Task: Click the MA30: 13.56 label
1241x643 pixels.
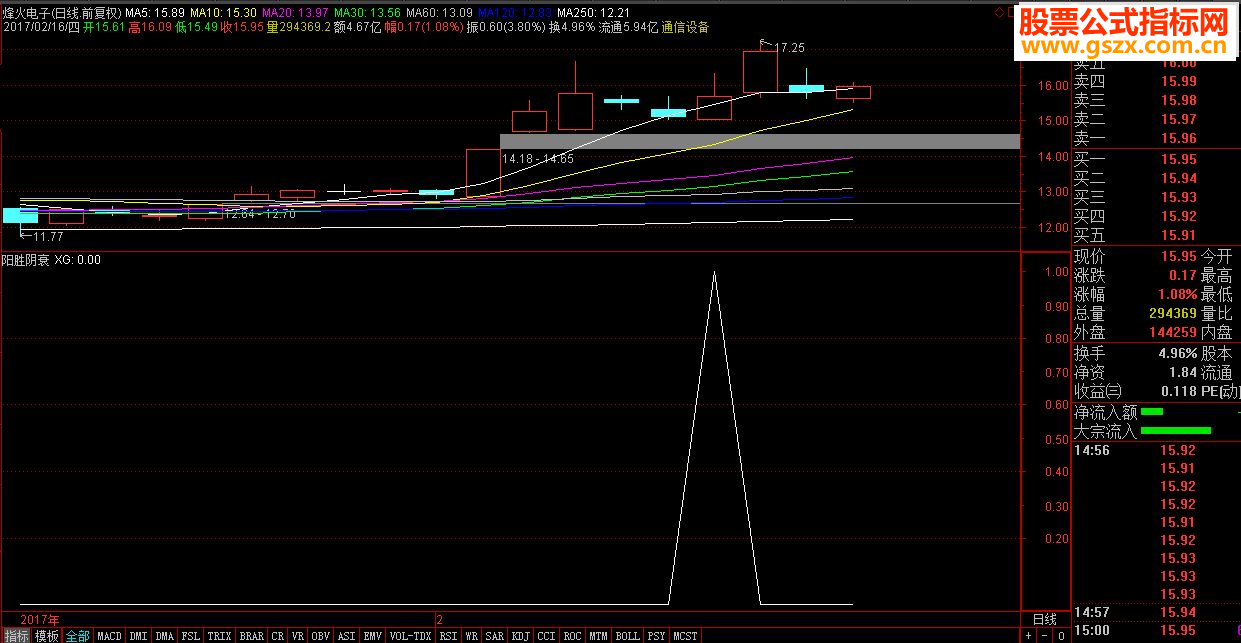Action: [x=367, y=12]
